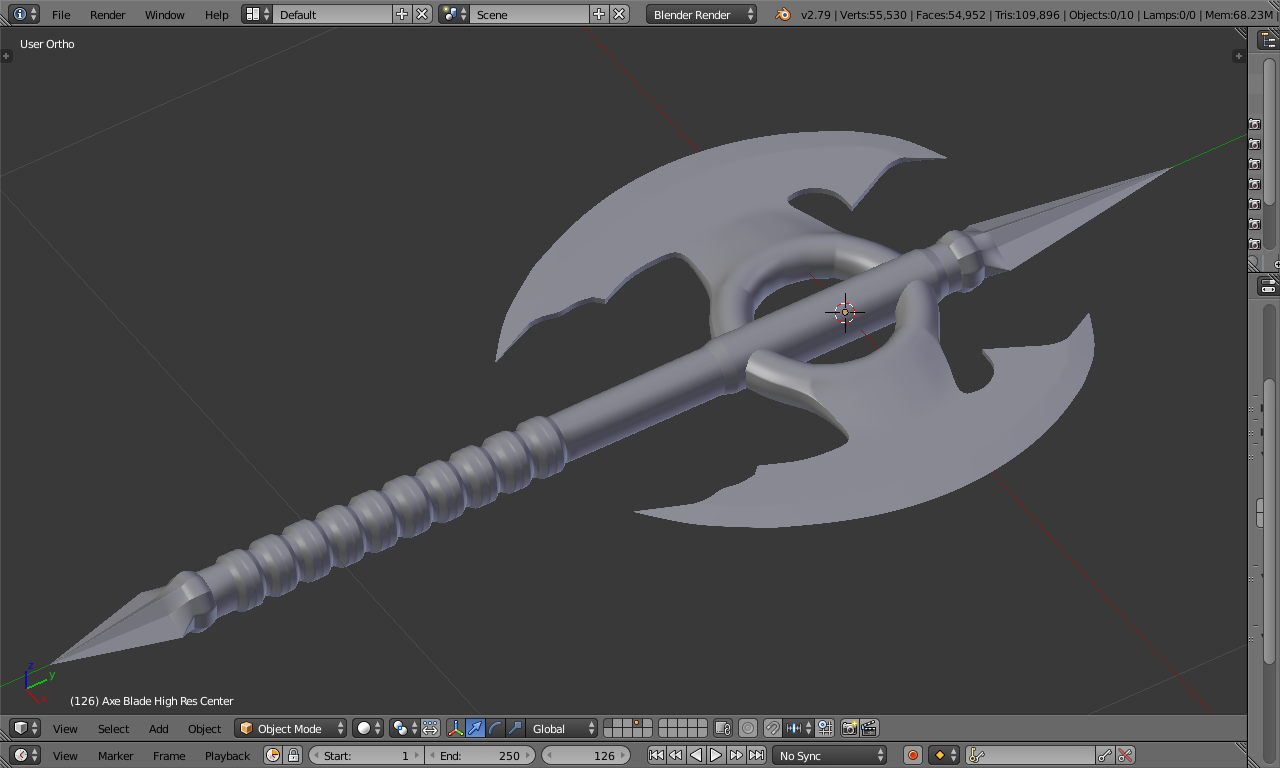Open the Object Mode dropdown
1280x768 pixels.
pos(291,728)
